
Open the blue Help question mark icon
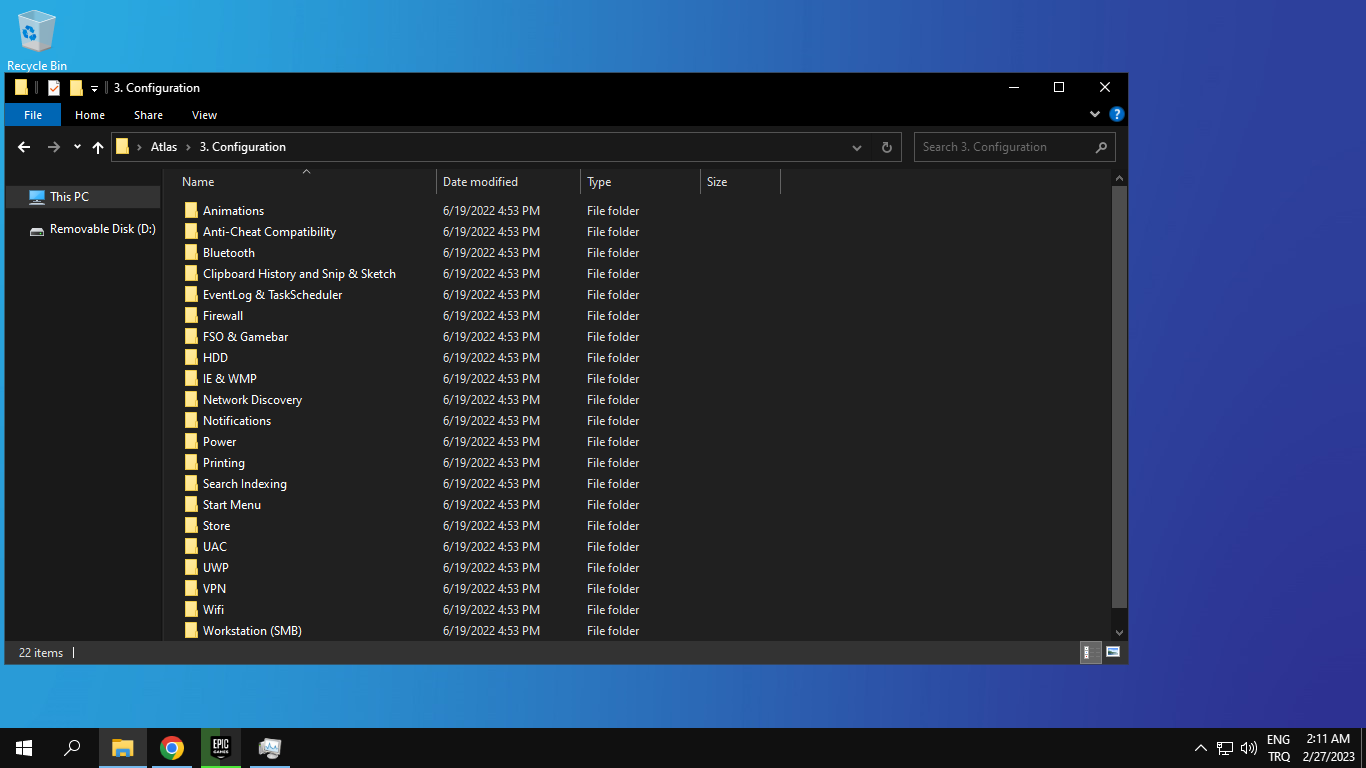tap(1117, 115)
